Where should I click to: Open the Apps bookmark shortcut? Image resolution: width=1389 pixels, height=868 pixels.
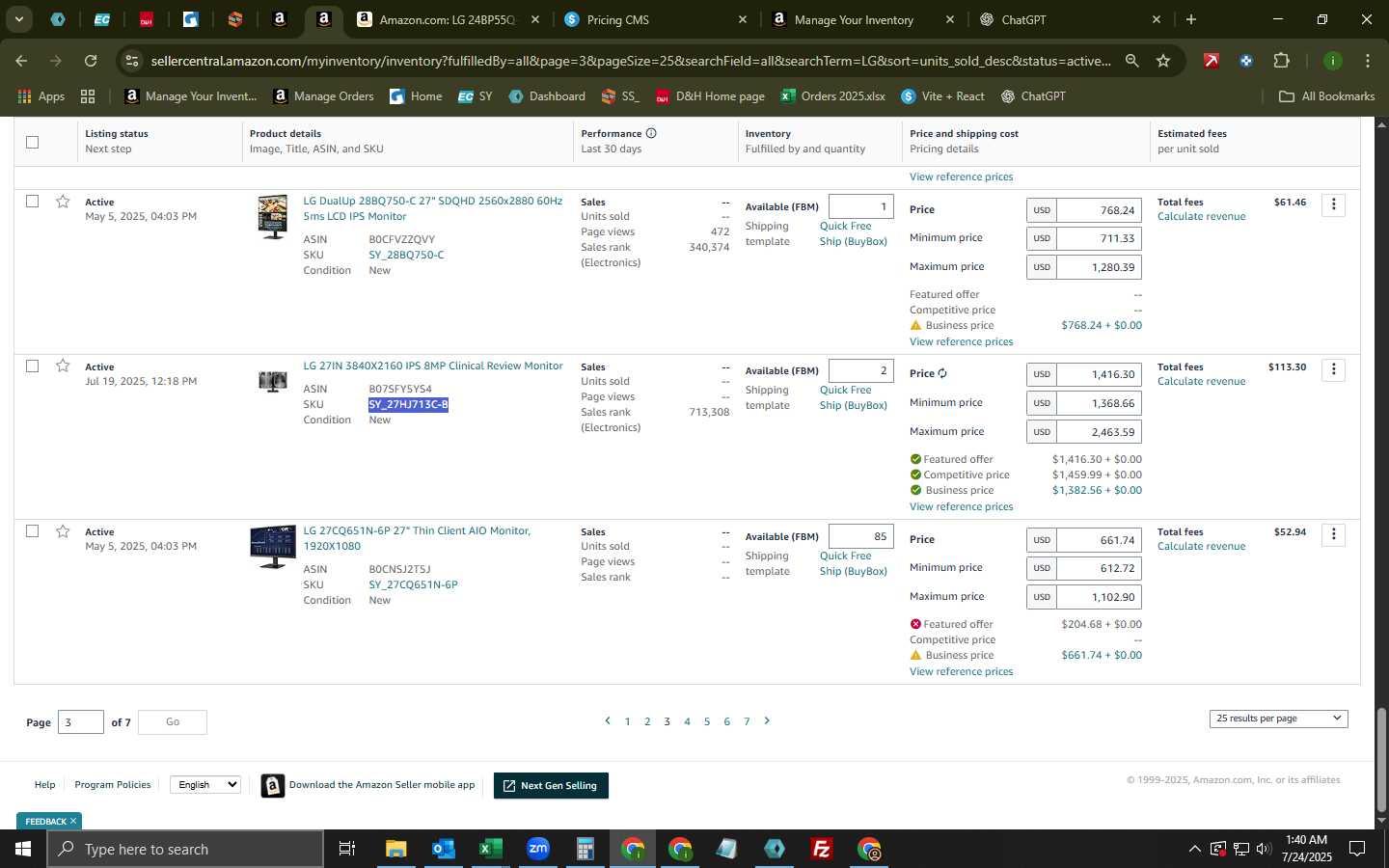(41, 96)
